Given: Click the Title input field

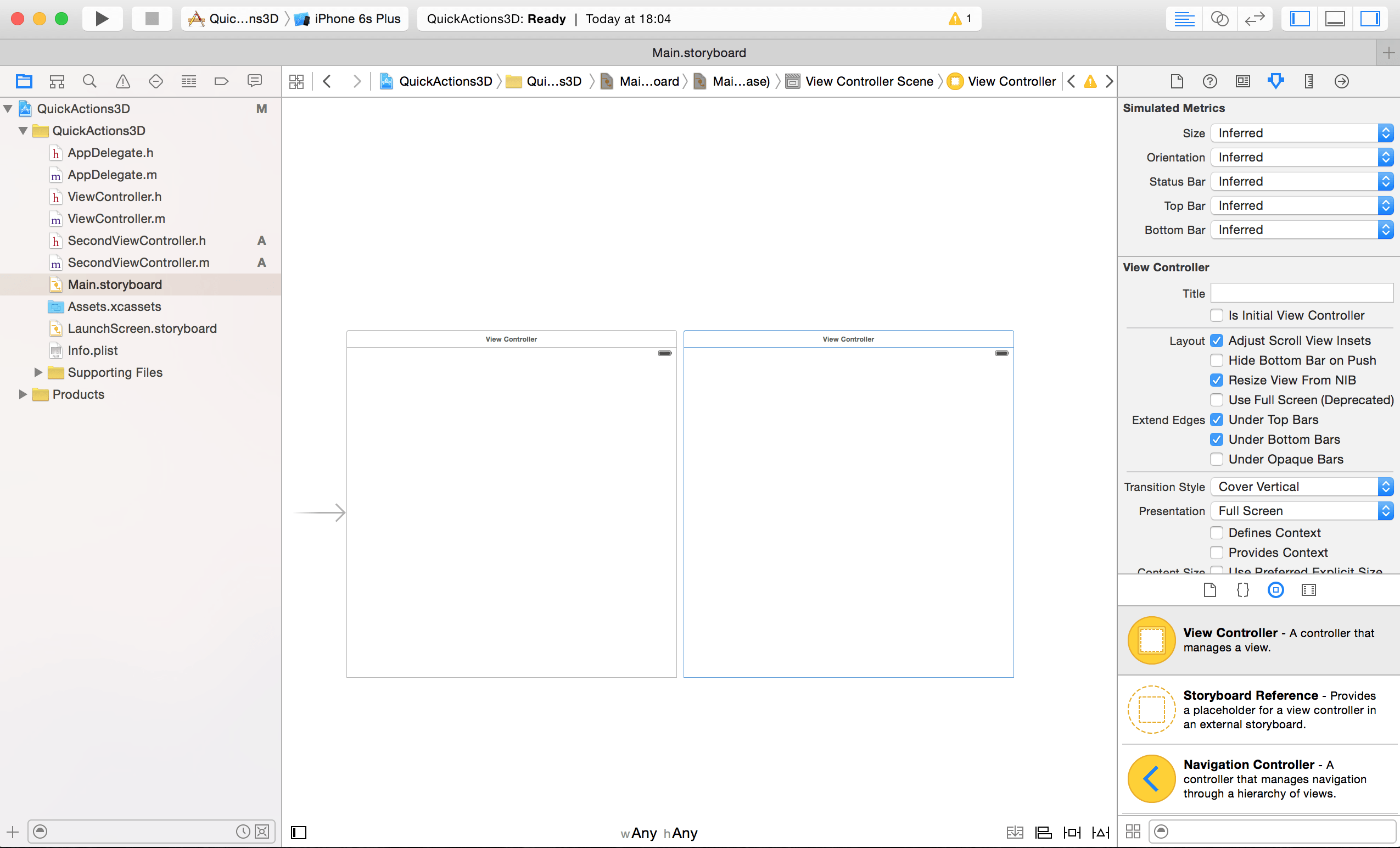Looking at the screenshot, I should pyautogui.click(x=1302, y=293).
